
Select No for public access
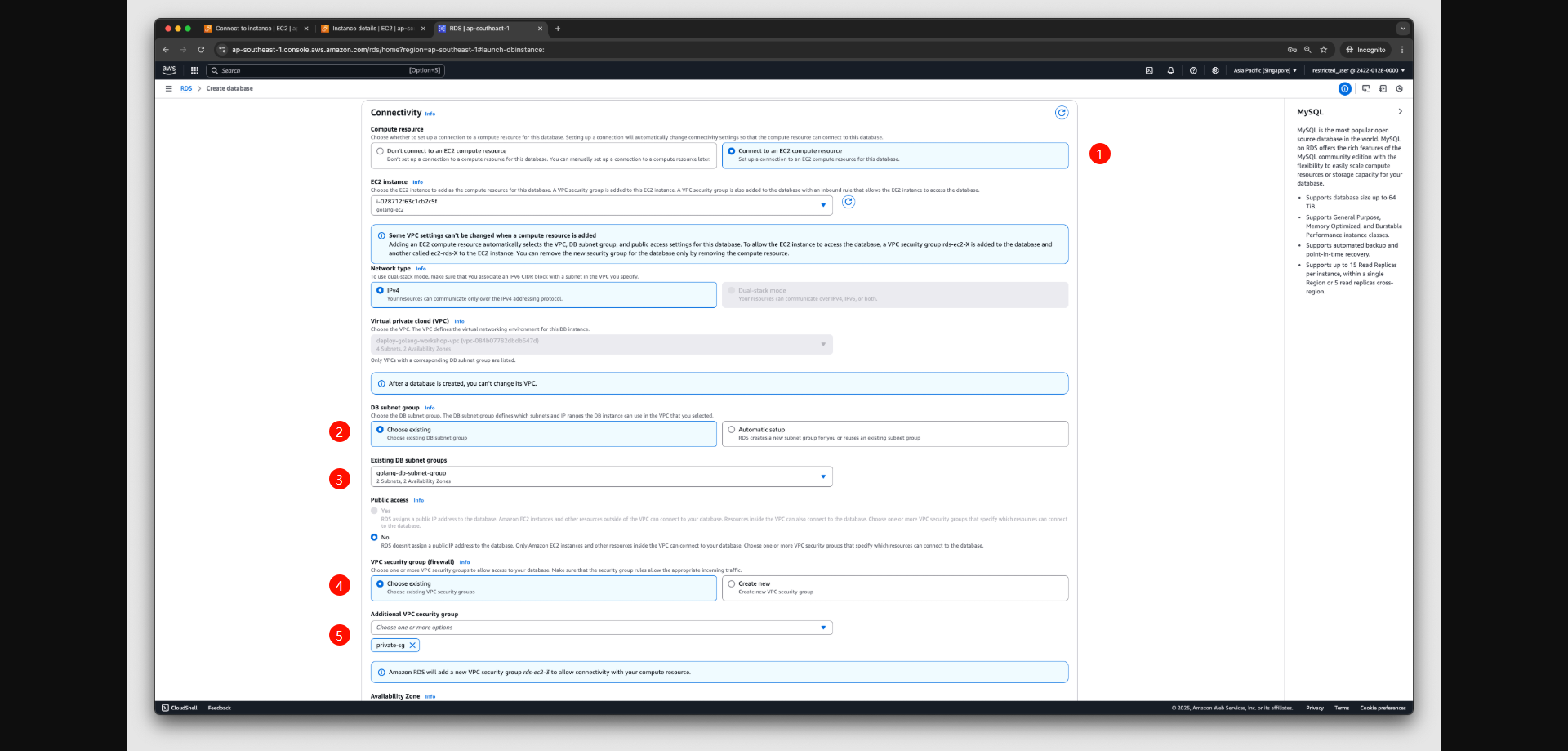[374, 538]
